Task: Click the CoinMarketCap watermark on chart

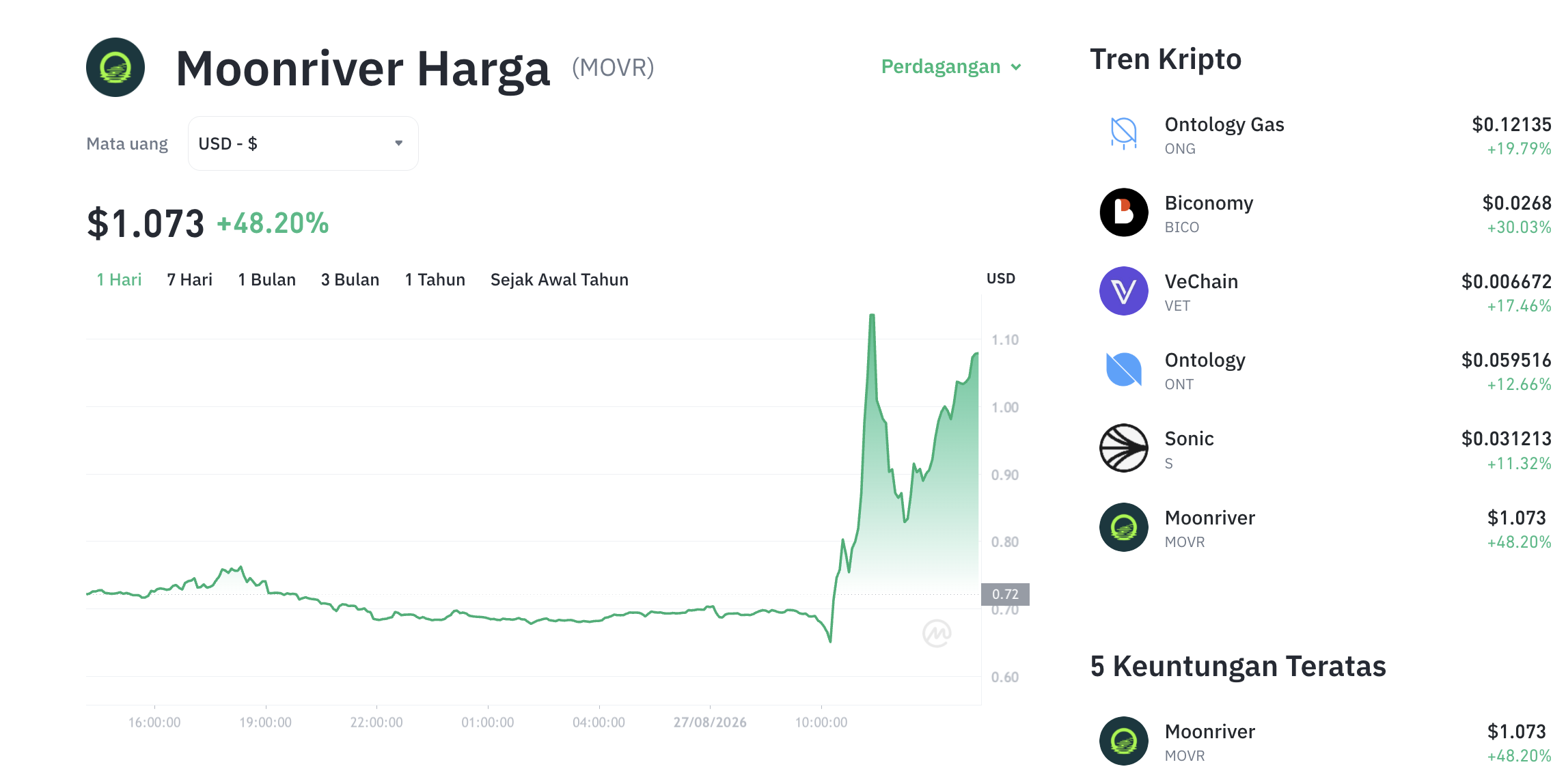Action: [937, 633]
